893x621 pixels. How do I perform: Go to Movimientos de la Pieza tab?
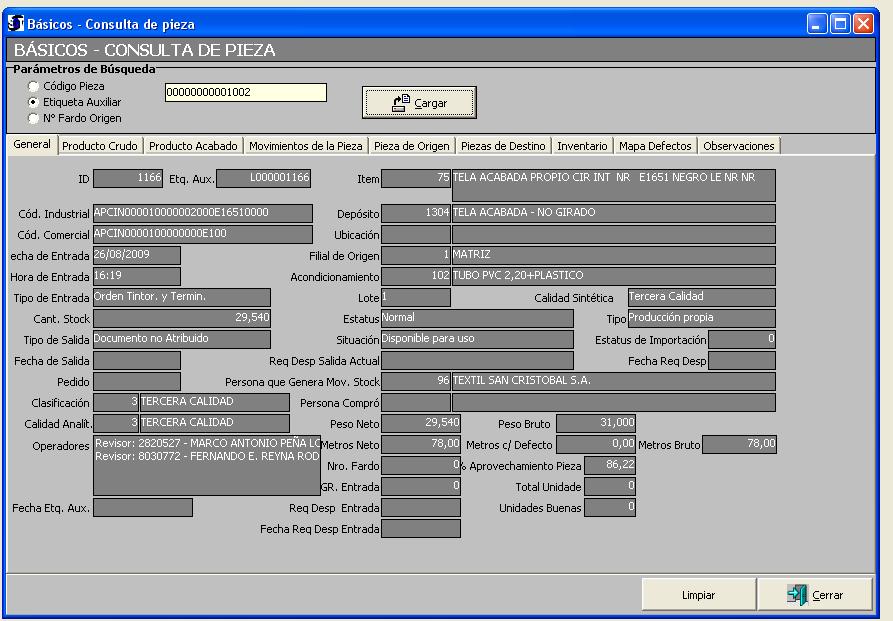coord(305,146)
